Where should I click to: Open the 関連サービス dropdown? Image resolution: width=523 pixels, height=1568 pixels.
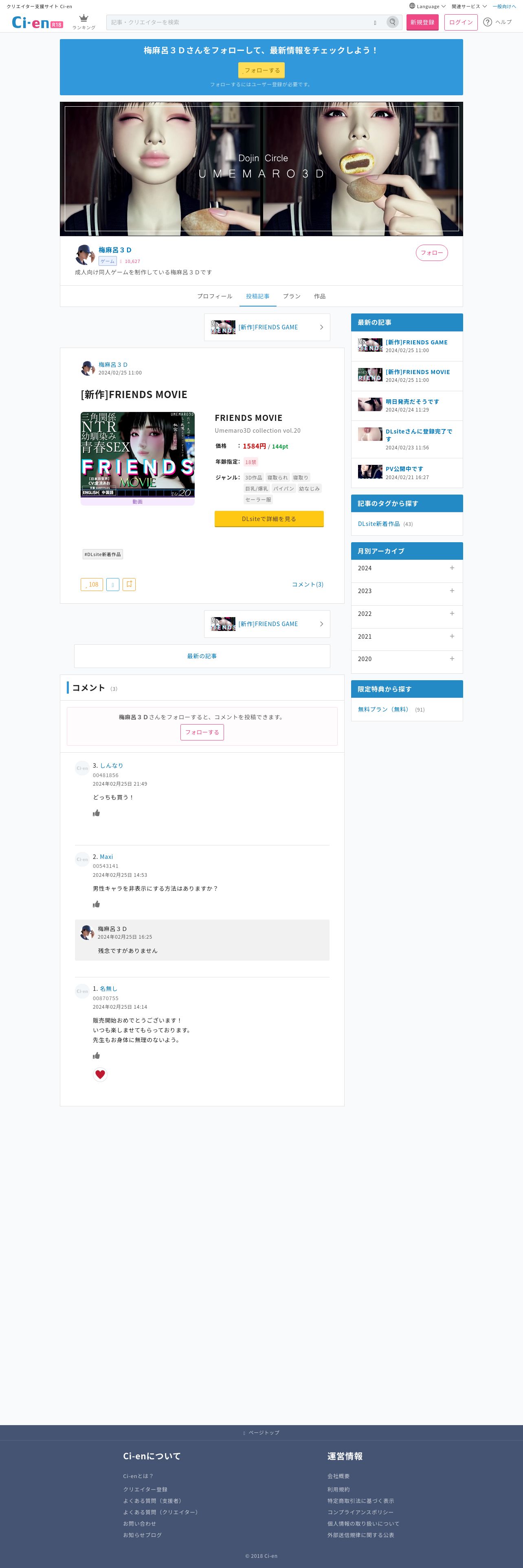(469, 6)
